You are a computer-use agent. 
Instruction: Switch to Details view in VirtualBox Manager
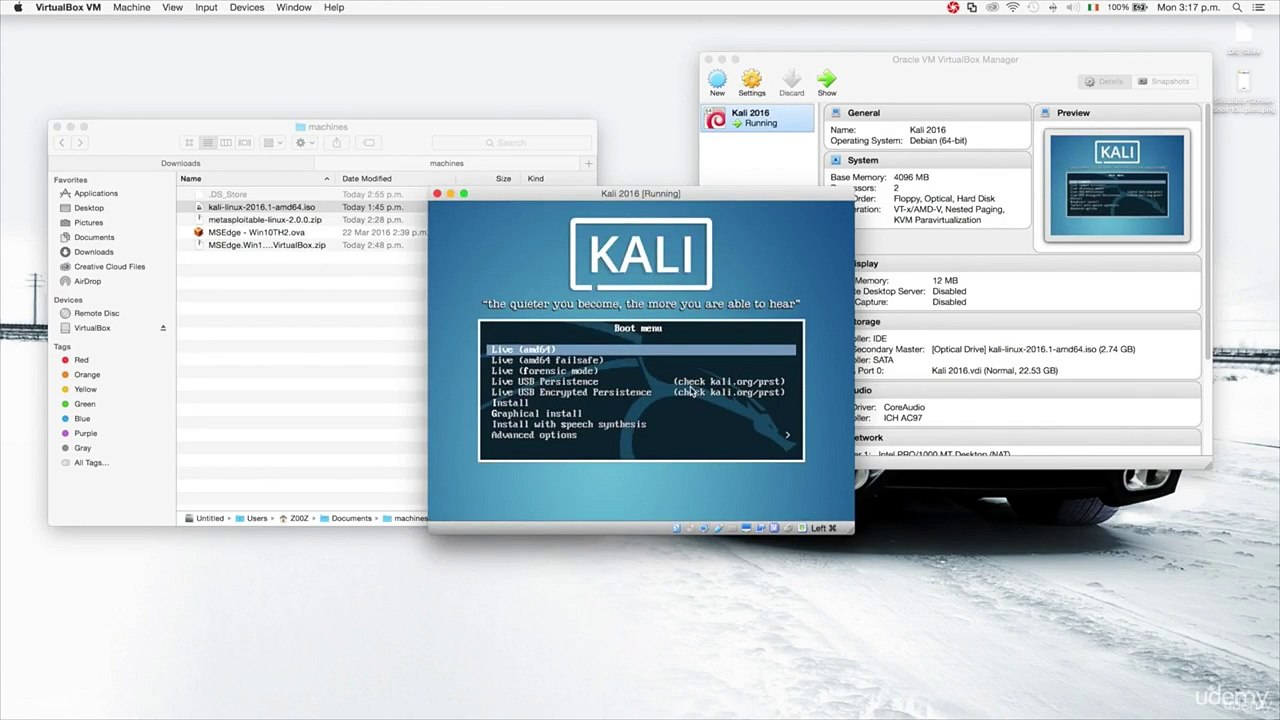click(x=1103, y=81)
